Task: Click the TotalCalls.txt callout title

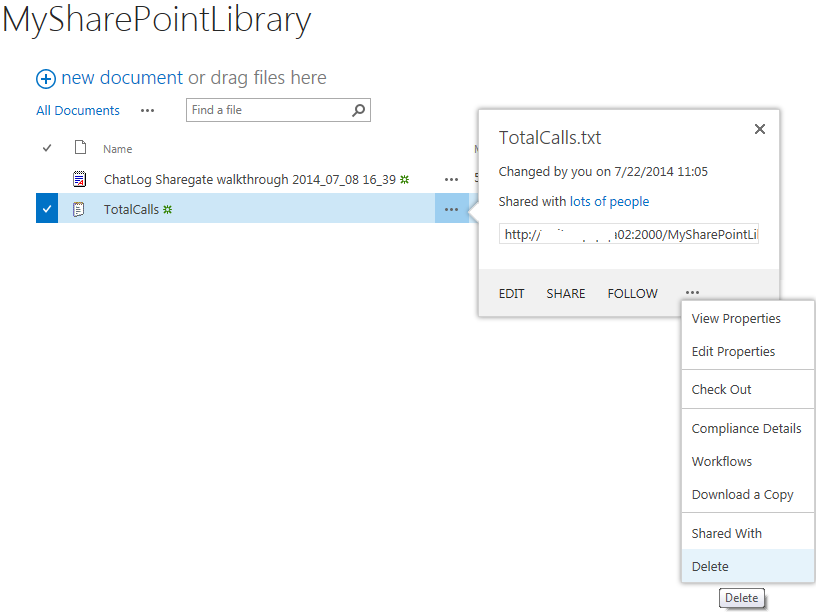Action: point(550,138)
